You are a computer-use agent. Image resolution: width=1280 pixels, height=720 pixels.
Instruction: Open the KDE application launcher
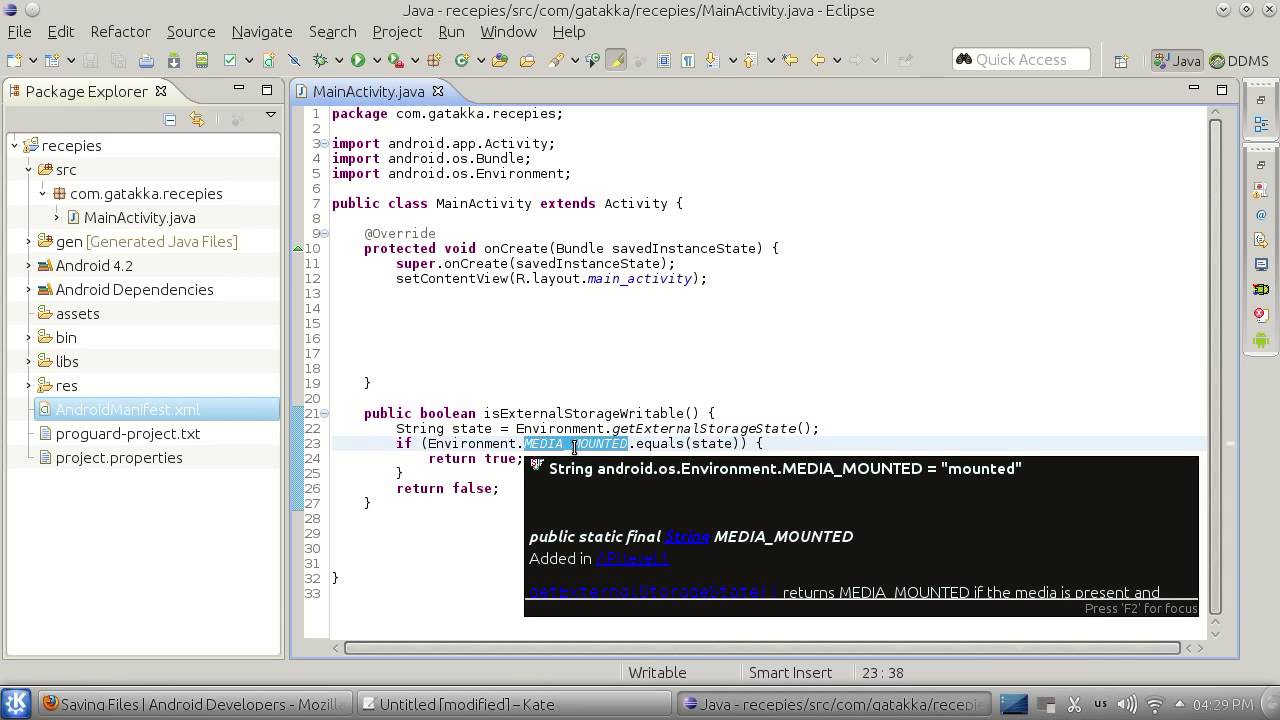pyautogui.click(x=16, y=703)
